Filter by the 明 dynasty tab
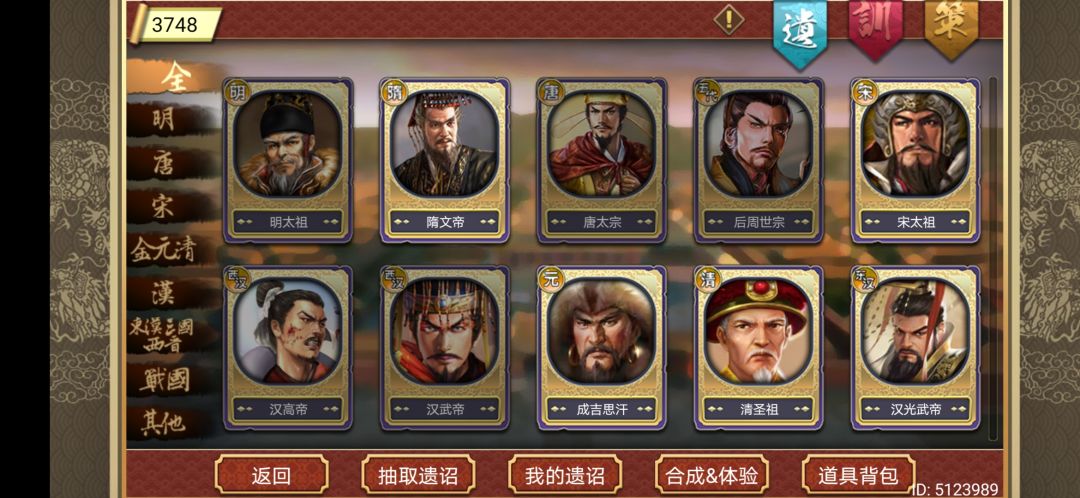 point(165,120)
